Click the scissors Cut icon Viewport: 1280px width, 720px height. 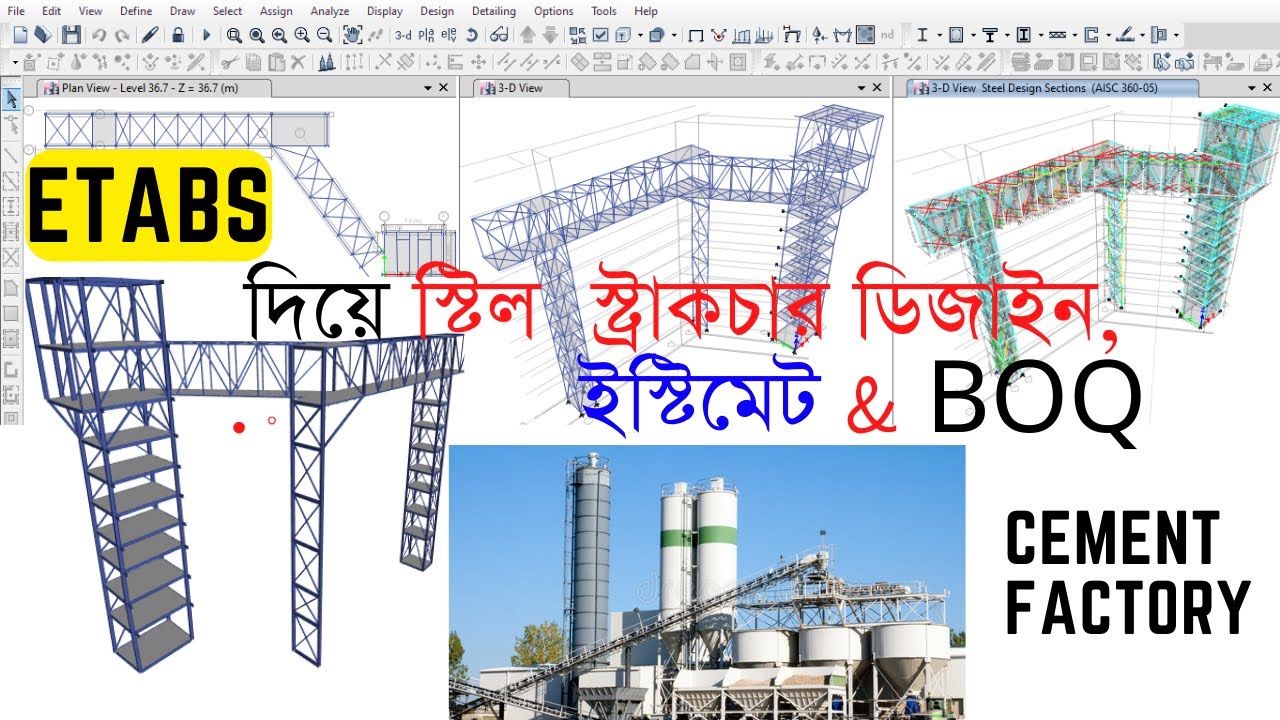(x=230, y=62)
